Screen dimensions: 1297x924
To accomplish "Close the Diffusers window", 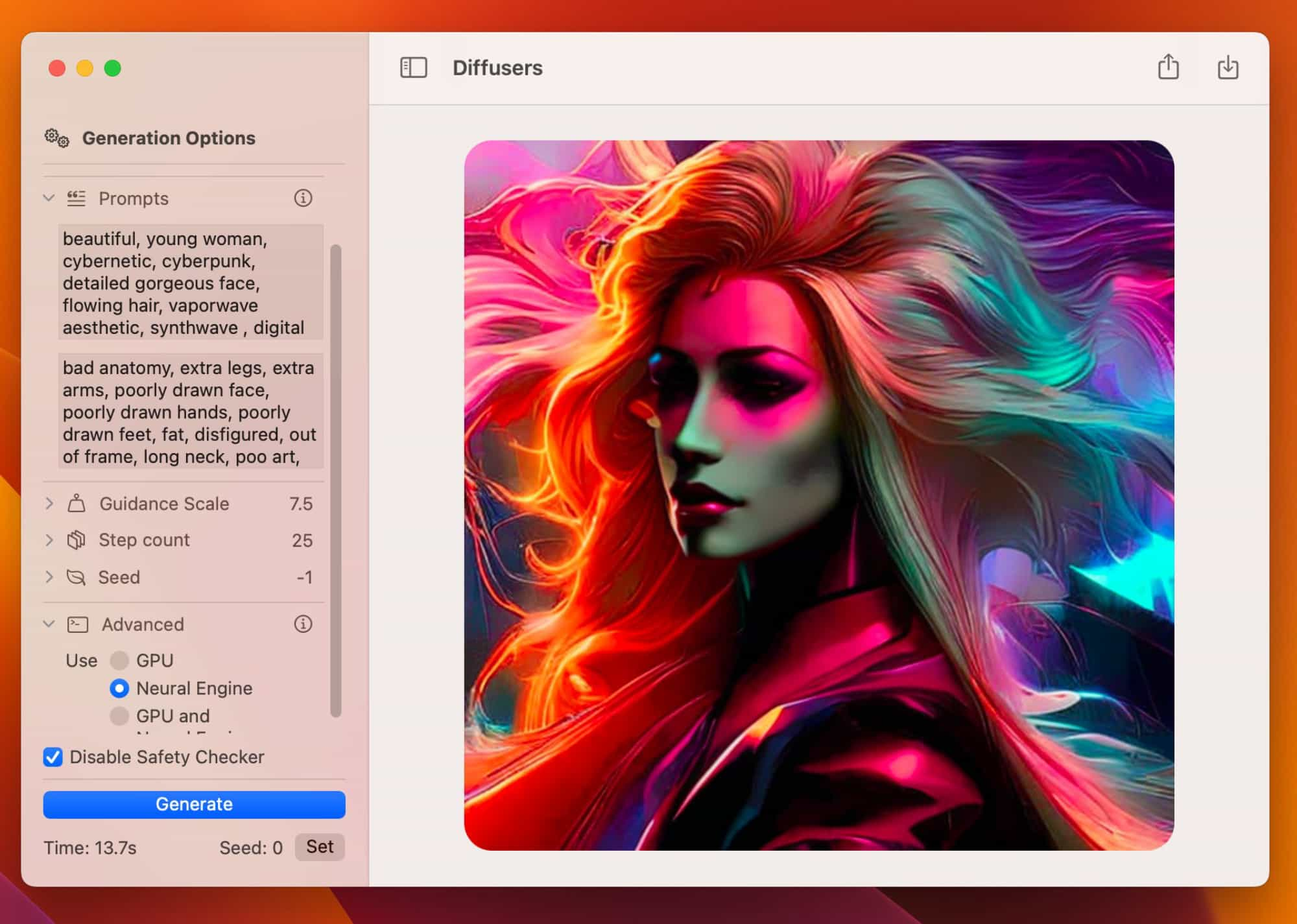I will [x=57, y=68].
